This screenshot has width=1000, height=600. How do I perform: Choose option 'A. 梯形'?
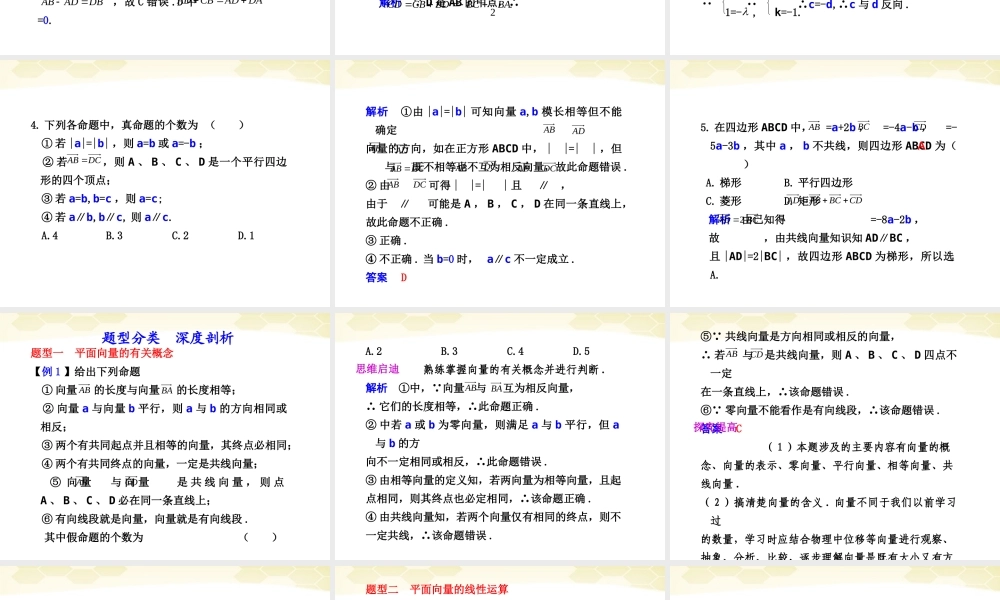(x=723, y=182)
